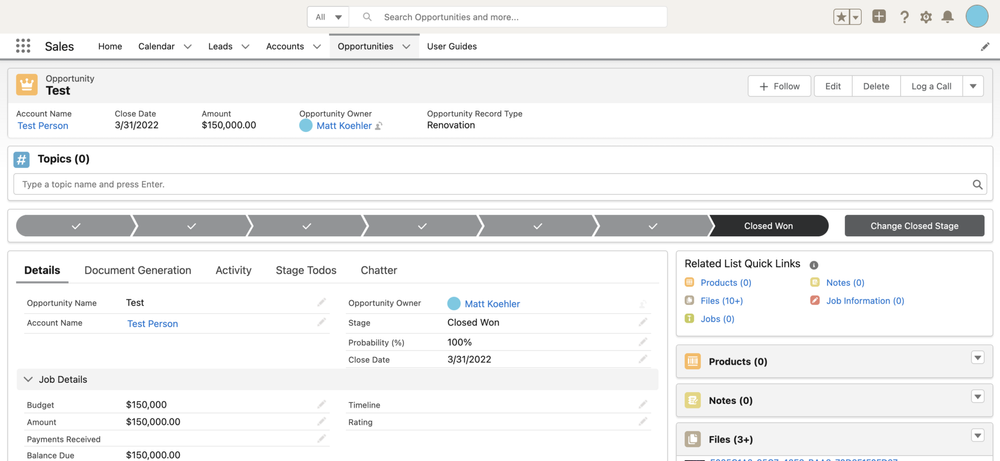Open the All search scope dropdown
Screen dimensions: 1000x461
328,17
